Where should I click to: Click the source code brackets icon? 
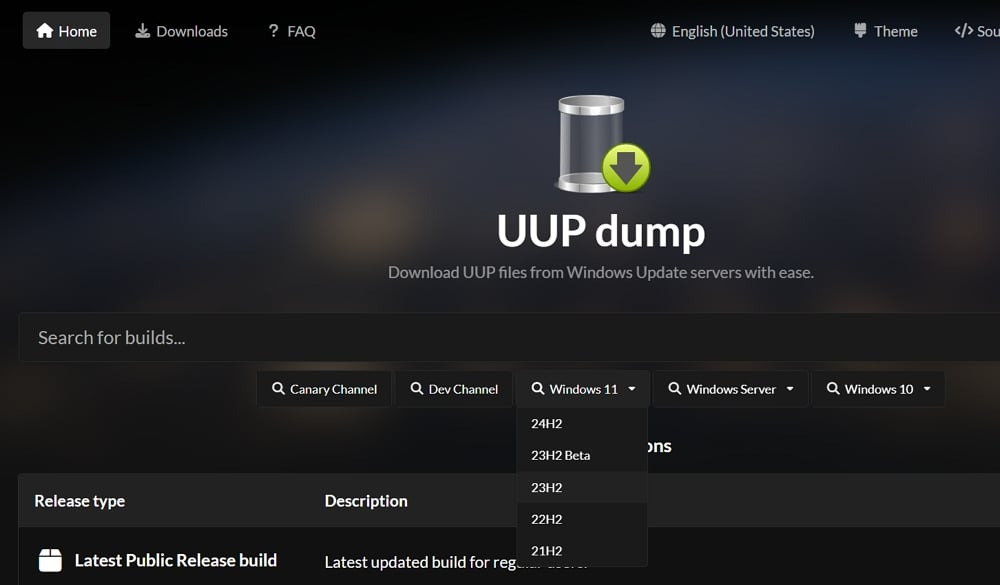pyautogui.click(x=964, y=31)
